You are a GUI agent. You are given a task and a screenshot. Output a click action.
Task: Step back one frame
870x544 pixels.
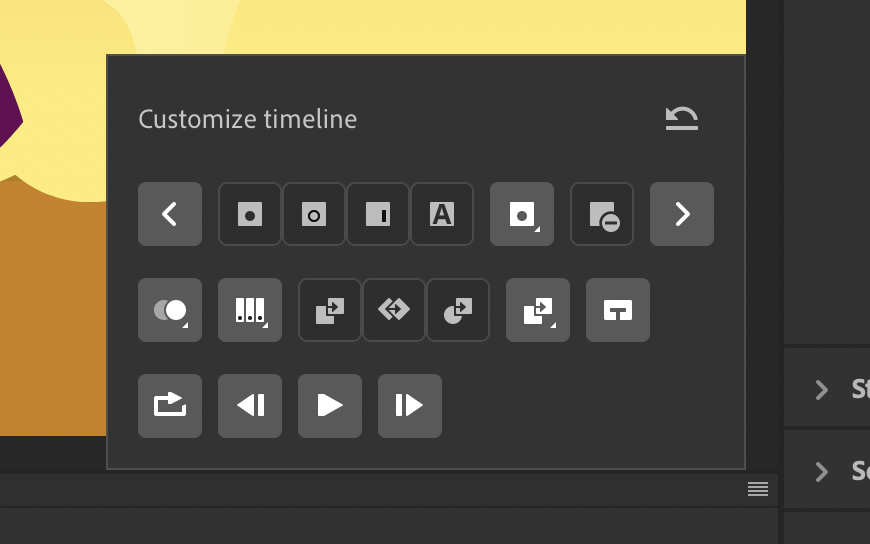click(250, 406)
